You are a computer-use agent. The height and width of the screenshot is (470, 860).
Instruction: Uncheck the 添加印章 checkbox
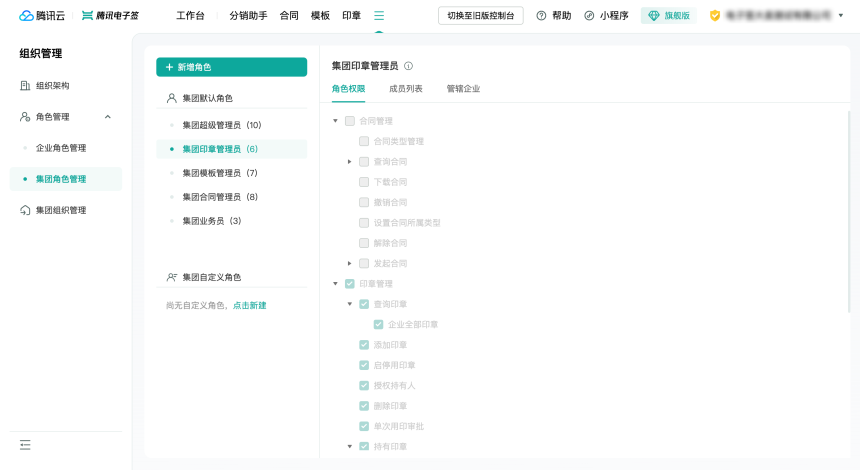pos(364,344)
